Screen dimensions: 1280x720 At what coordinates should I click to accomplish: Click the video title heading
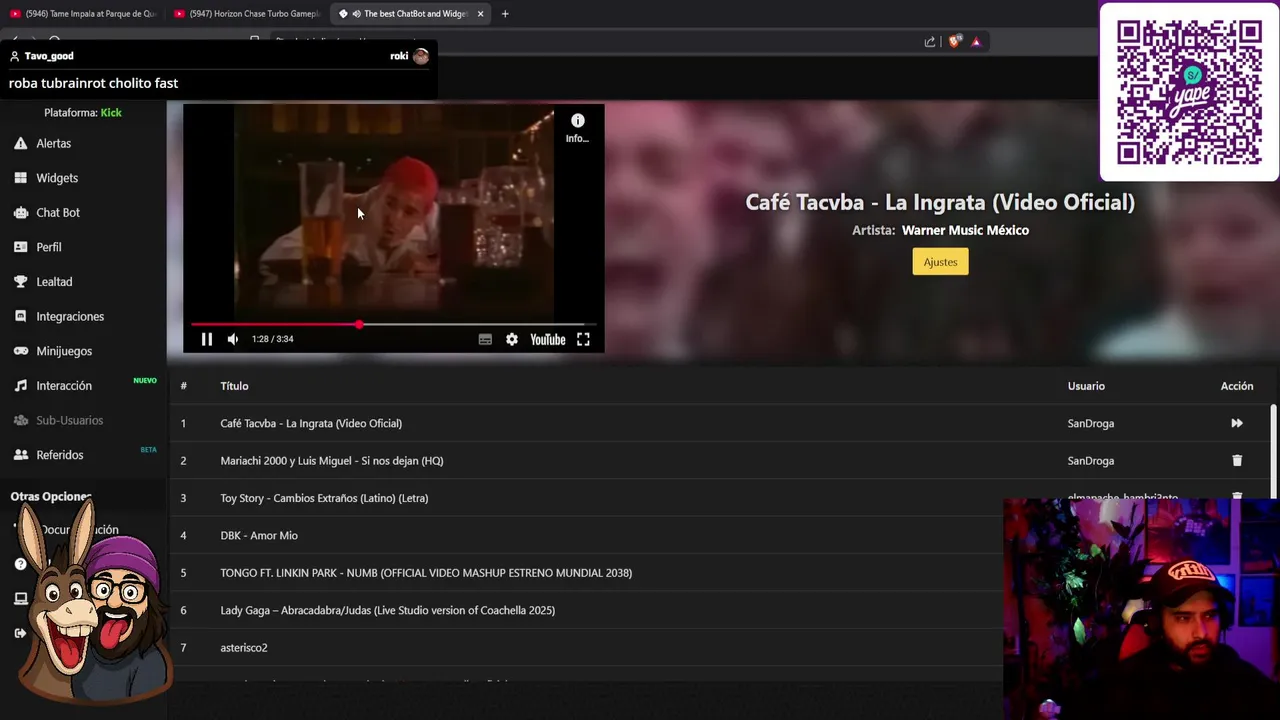tap(940, 202)
